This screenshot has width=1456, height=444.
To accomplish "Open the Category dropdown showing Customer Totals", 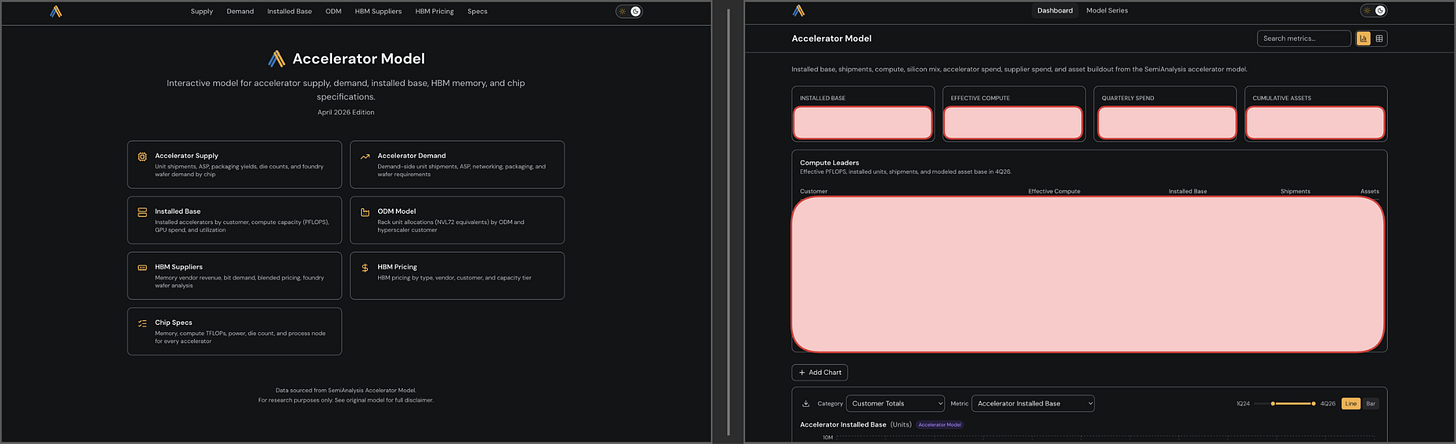I will coord(895,403).
